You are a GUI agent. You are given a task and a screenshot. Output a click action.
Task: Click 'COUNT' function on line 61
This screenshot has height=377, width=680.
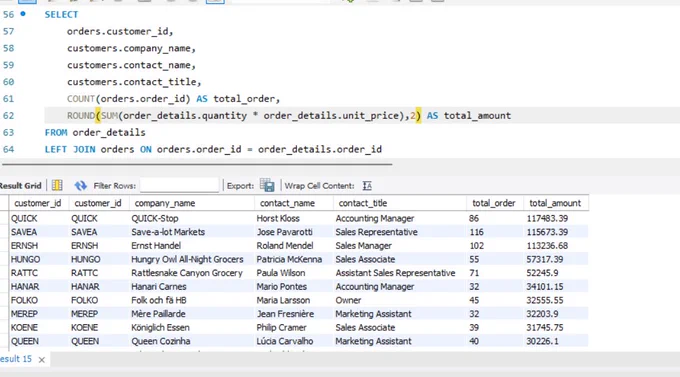point(81,98)
